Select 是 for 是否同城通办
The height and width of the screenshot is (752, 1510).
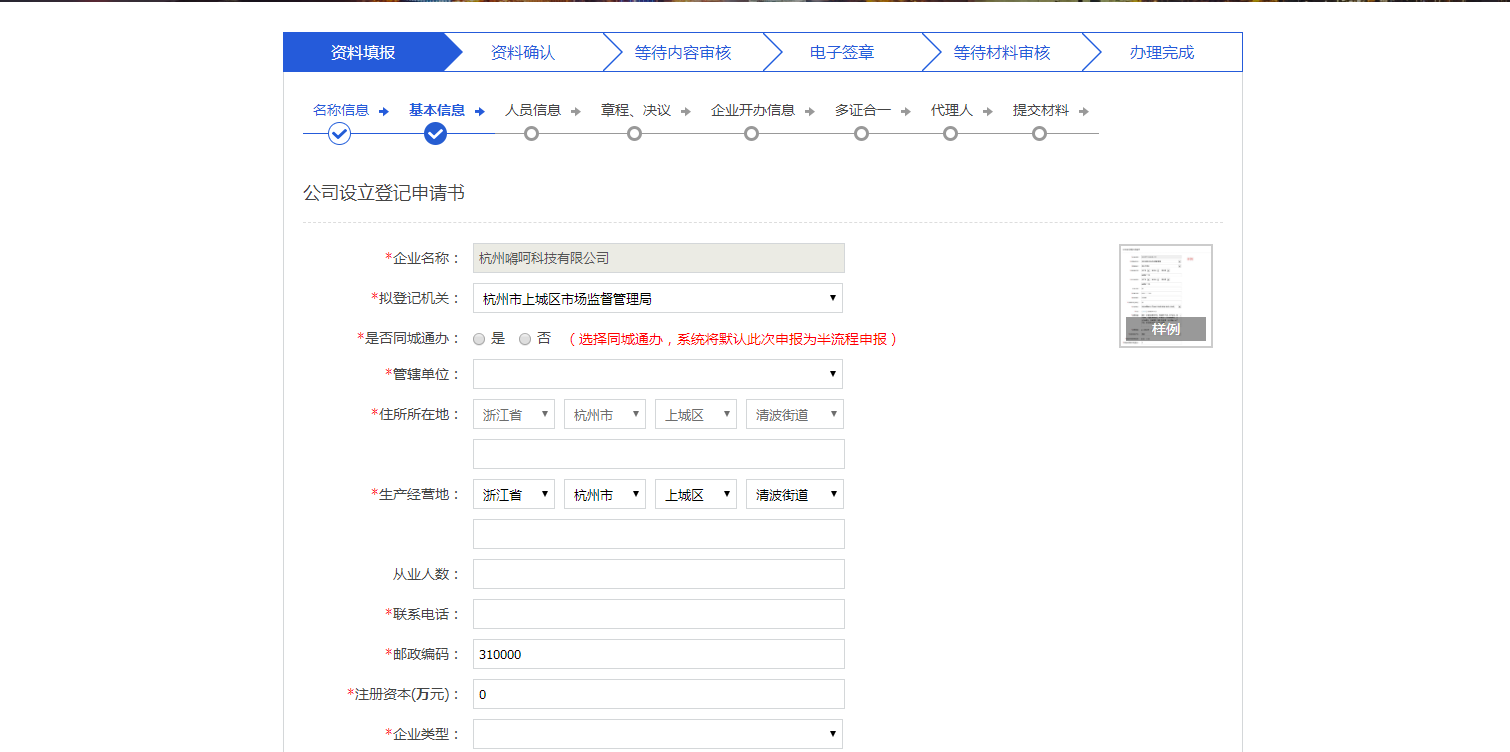[x=479, y=339]
